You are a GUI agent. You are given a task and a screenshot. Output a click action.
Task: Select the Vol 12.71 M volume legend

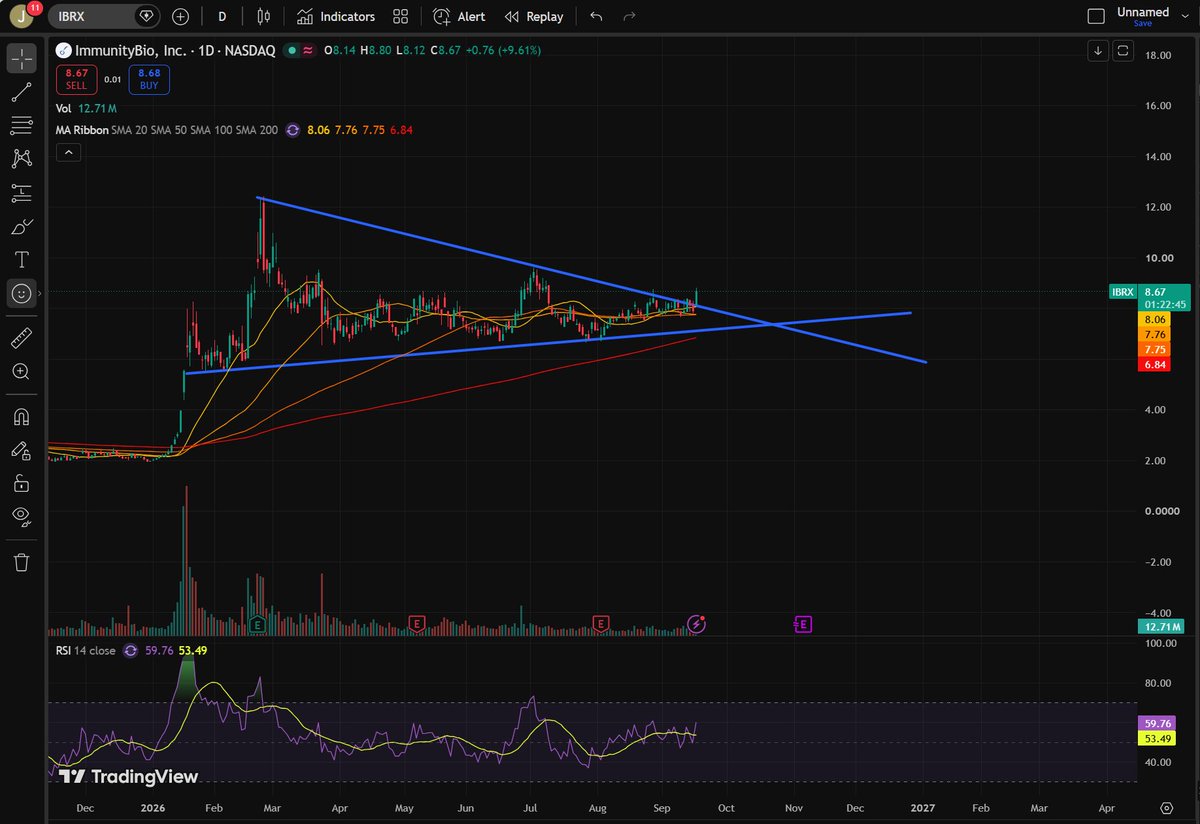tap(87, 108)
